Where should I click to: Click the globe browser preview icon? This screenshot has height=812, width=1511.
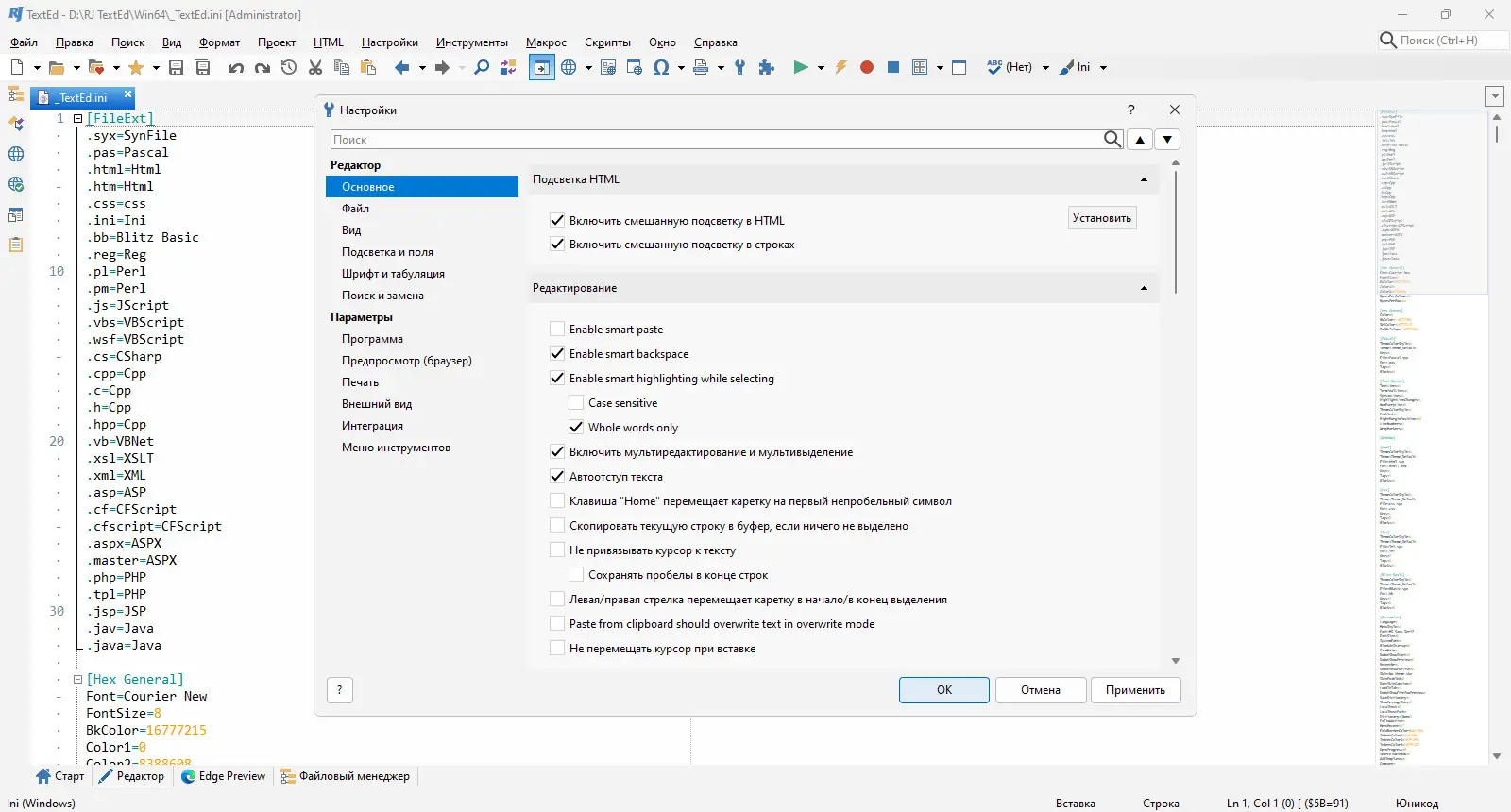coord(569,67)
